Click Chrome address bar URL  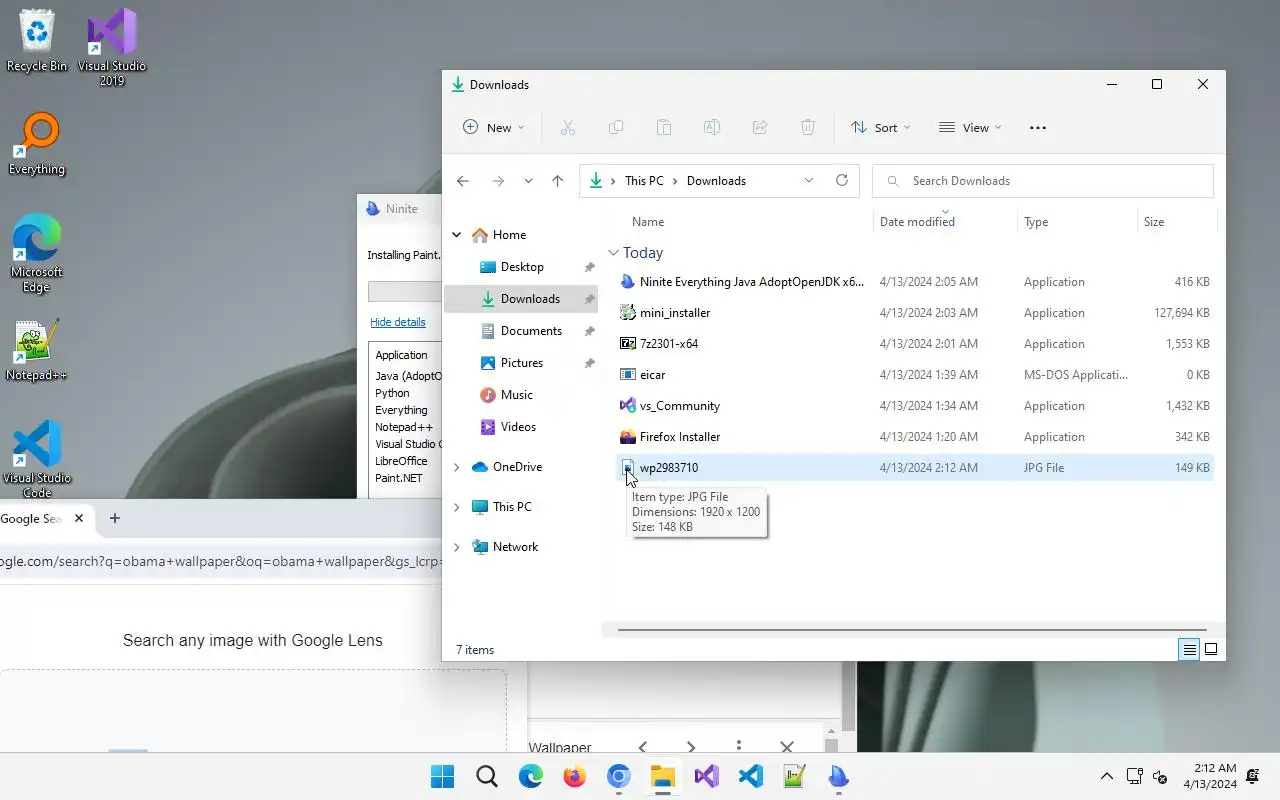click(221, 561)
